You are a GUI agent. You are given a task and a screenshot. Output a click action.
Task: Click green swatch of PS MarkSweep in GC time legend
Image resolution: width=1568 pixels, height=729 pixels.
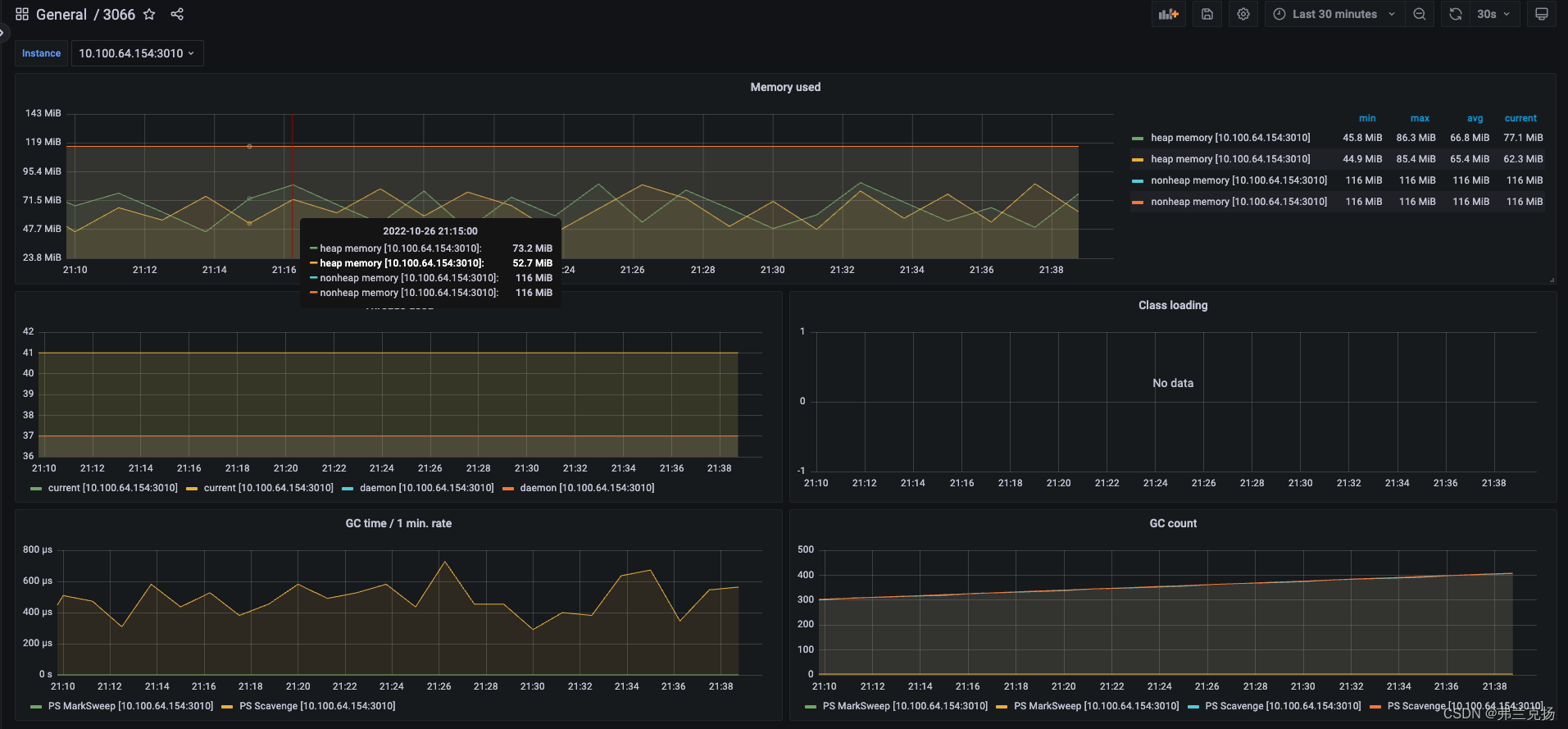click(x=35, y=707)
